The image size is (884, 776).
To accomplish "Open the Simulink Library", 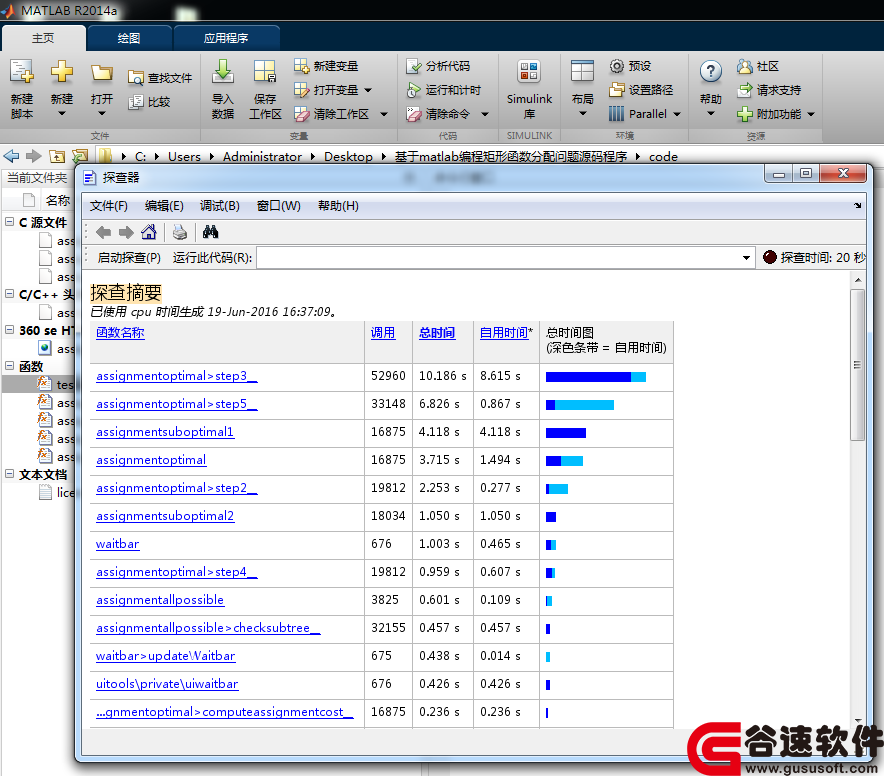I will point(529,89).
